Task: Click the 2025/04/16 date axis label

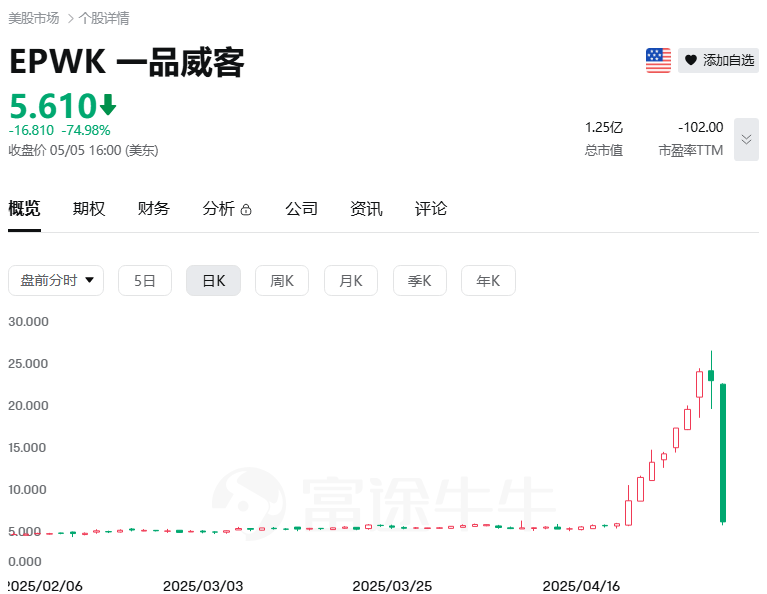Action: tap(581, 586)
